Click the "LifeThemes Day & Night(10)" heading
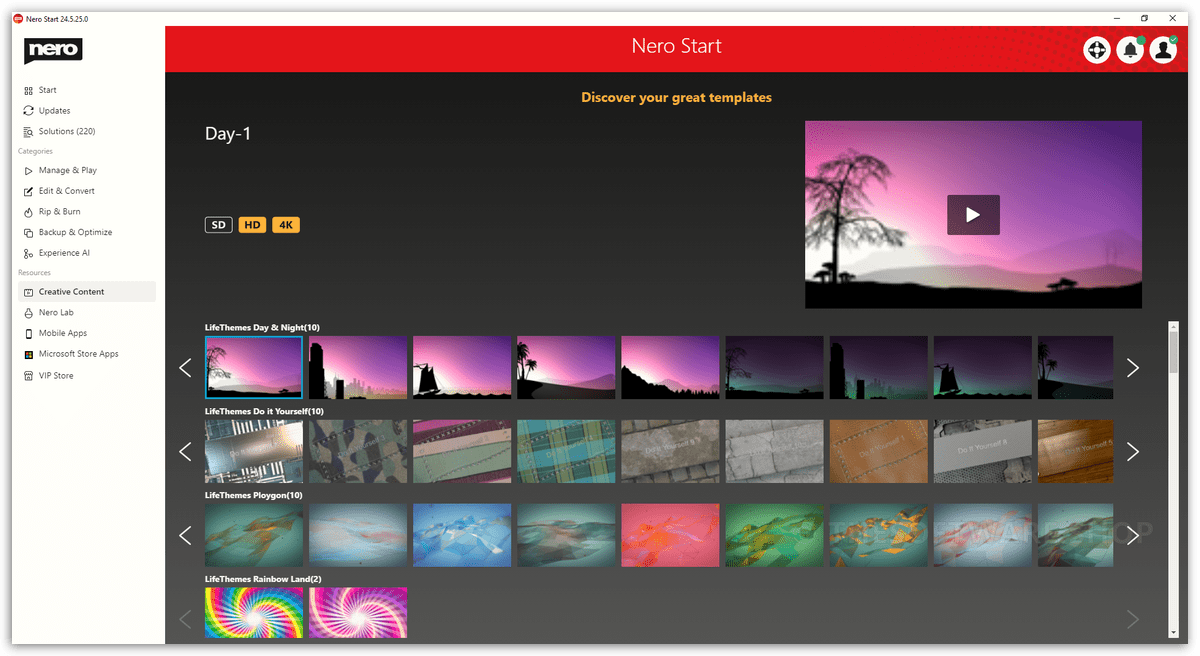Screen dimensions: 1200x656 262,328
